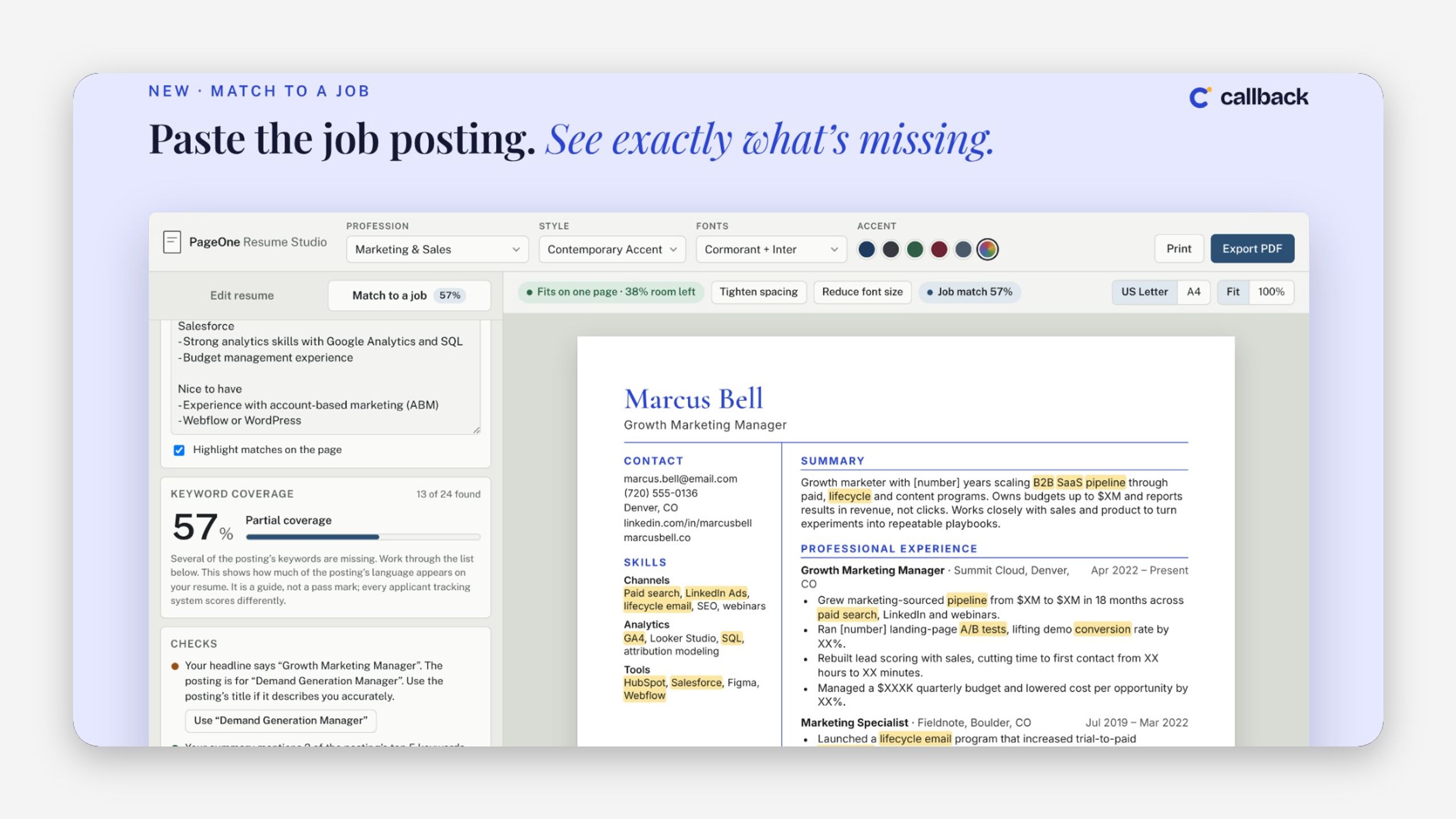Click linkedin.com/in/marcusbell in the resume
This screenshot has width=1456, height=819.
tap(688, 523)
